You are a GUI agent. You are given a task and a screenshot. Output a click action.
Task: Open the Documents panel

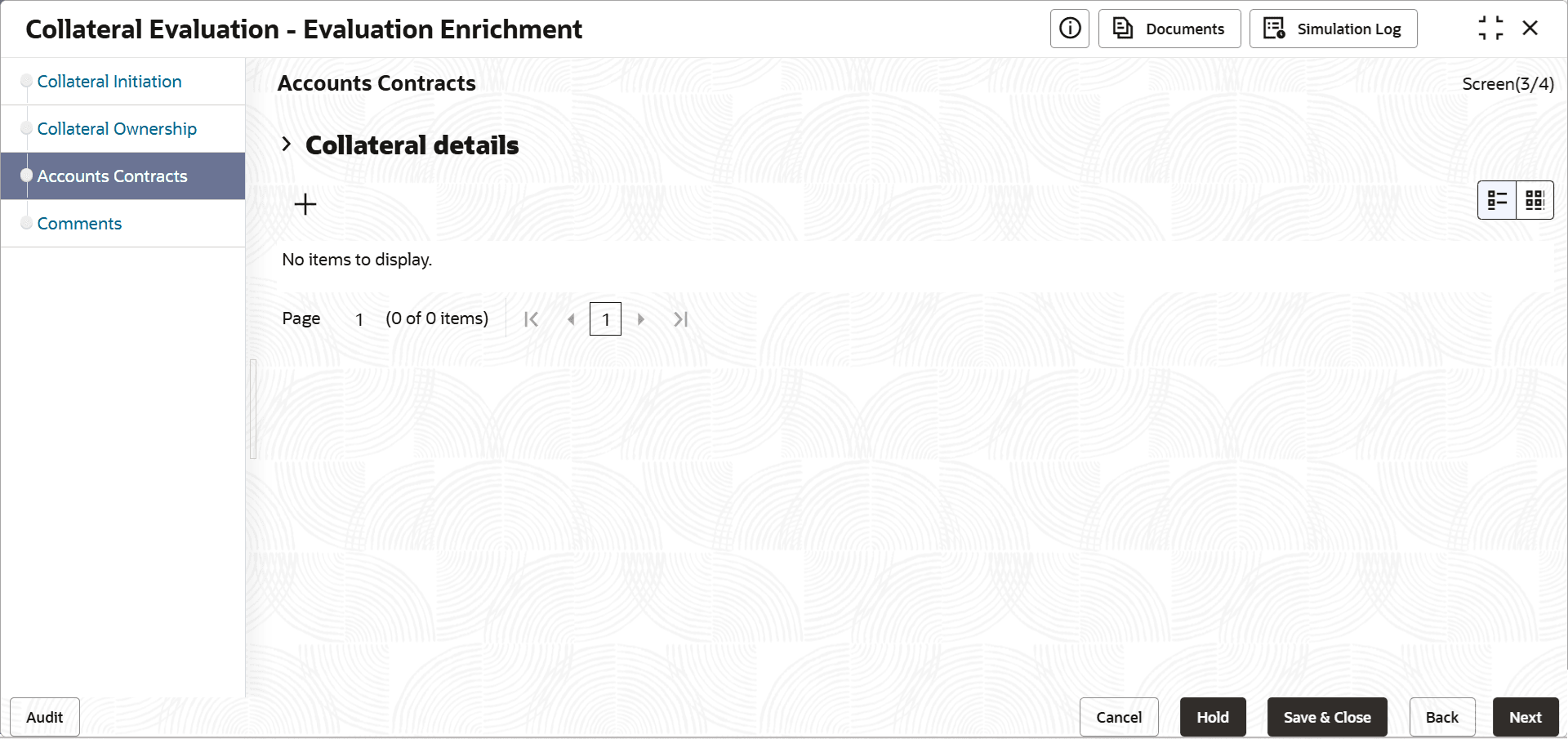(1169, 29)
